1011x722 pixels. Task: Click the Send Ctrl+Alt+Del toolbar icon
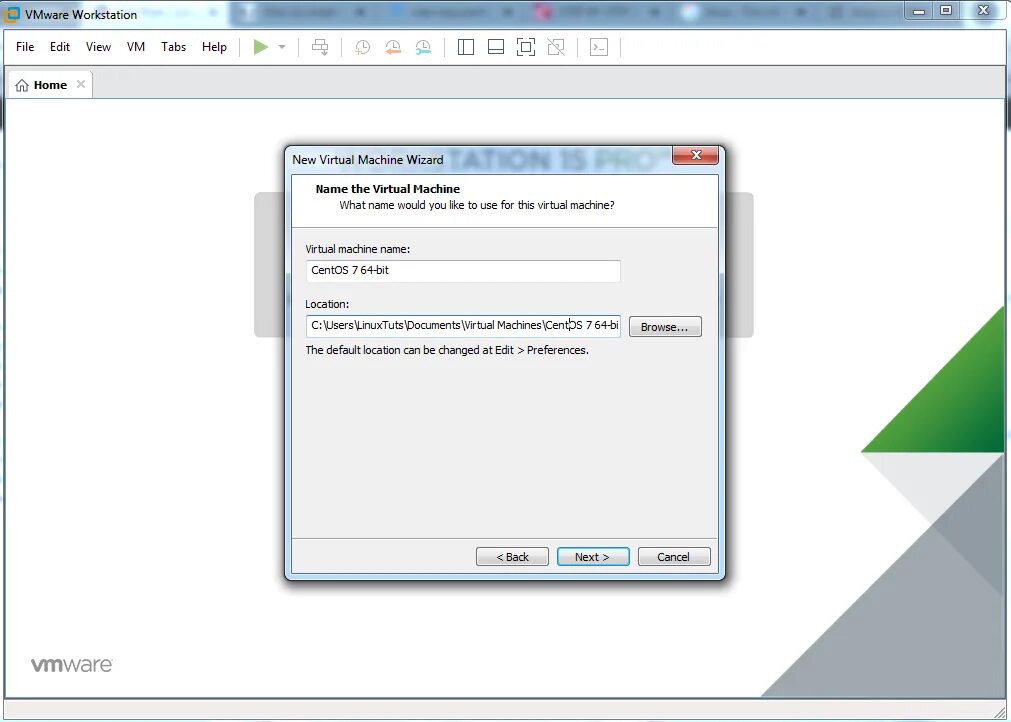coord(320,47)
